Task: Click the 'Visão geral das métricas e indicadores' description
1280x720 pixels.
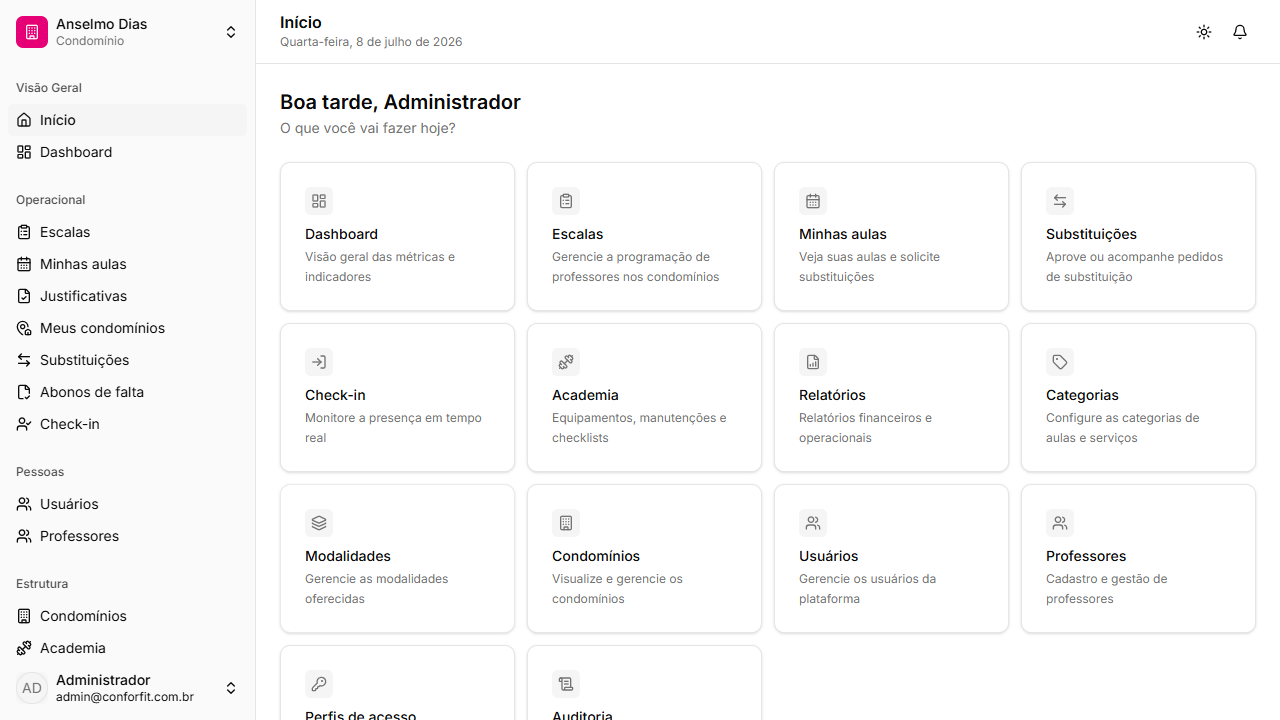Action: (380, 267)
